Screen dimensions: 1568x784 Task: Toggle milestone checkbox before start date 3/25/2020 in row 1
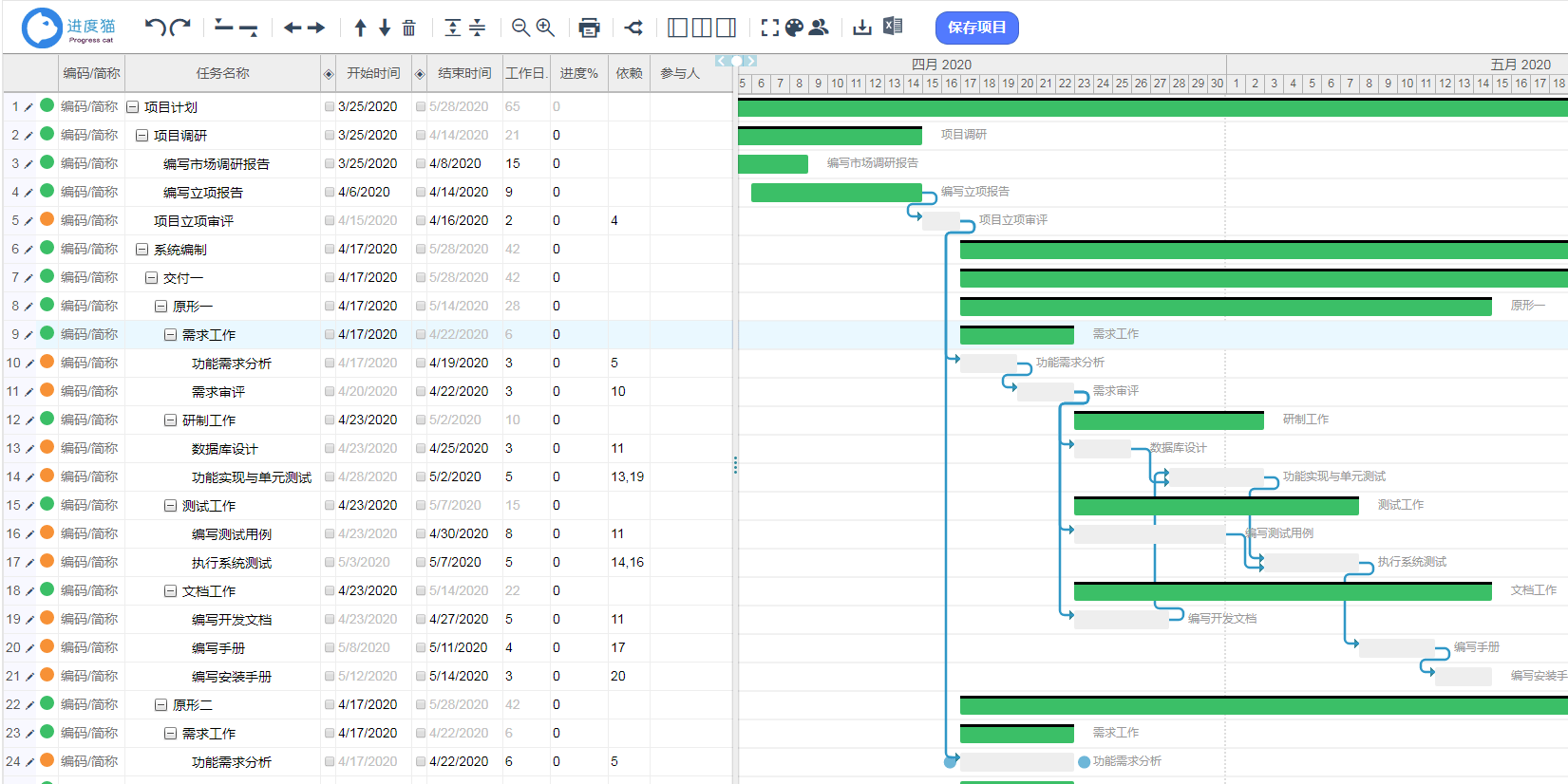pyautogui.click(x=330, y=107)
